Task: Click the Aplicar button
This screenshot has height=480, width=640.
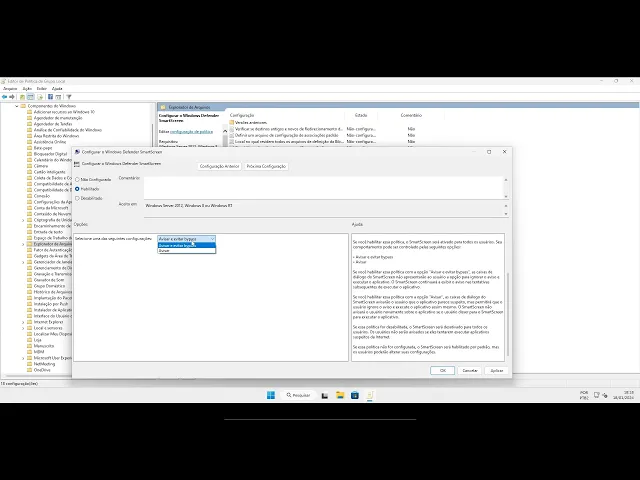Action: 497,371
